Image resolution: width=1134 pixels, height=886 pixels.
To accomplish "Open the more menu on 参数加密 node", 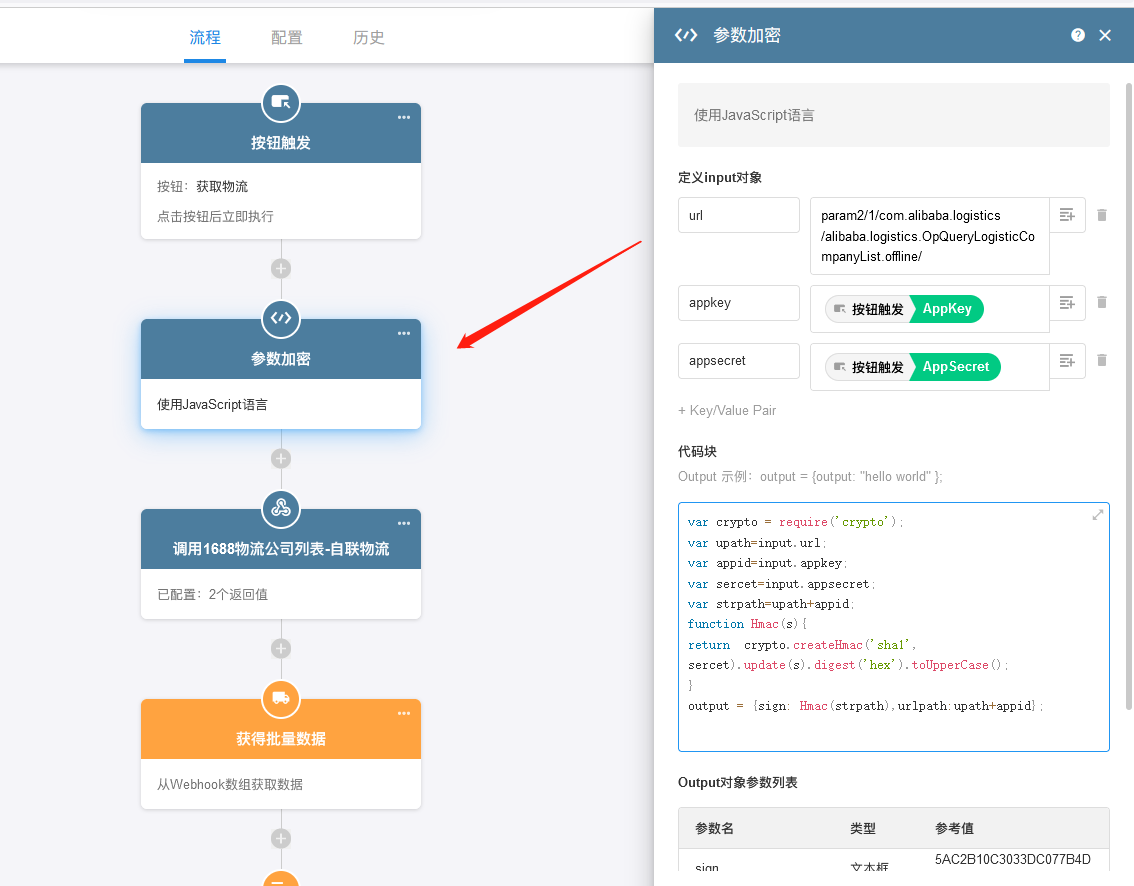I will 404,333.
